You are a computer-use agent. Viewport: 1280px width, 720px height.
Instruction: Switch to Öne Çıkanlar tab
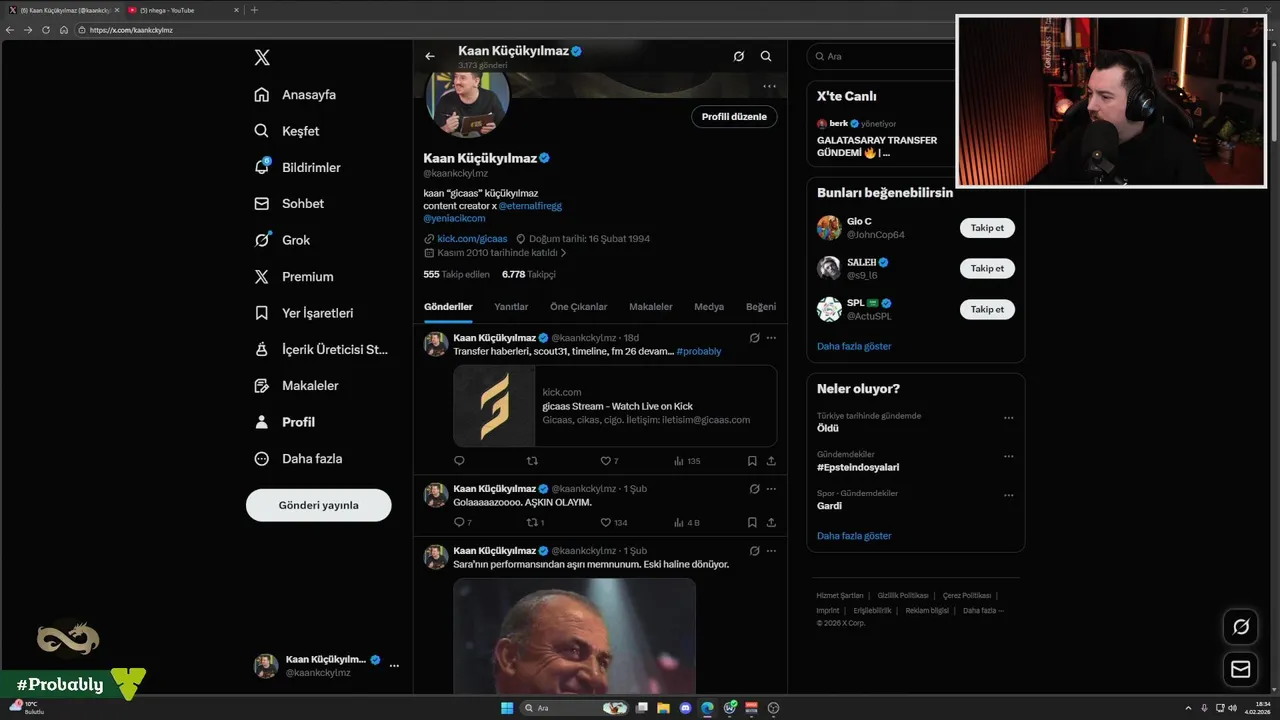pyautogui.click(x=578, y=306)
